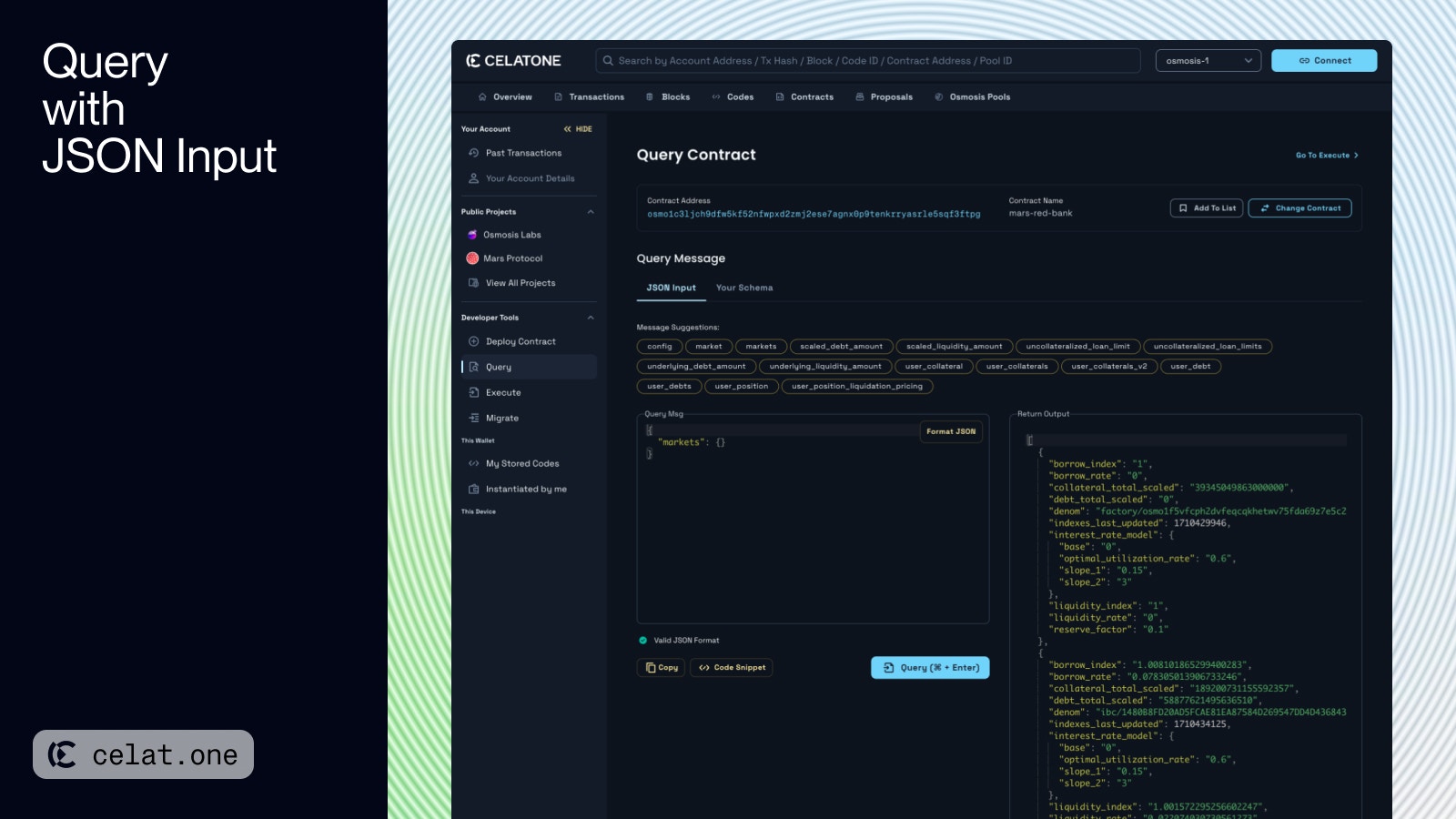Click the Your Account Details person icon

pos(473,178)
